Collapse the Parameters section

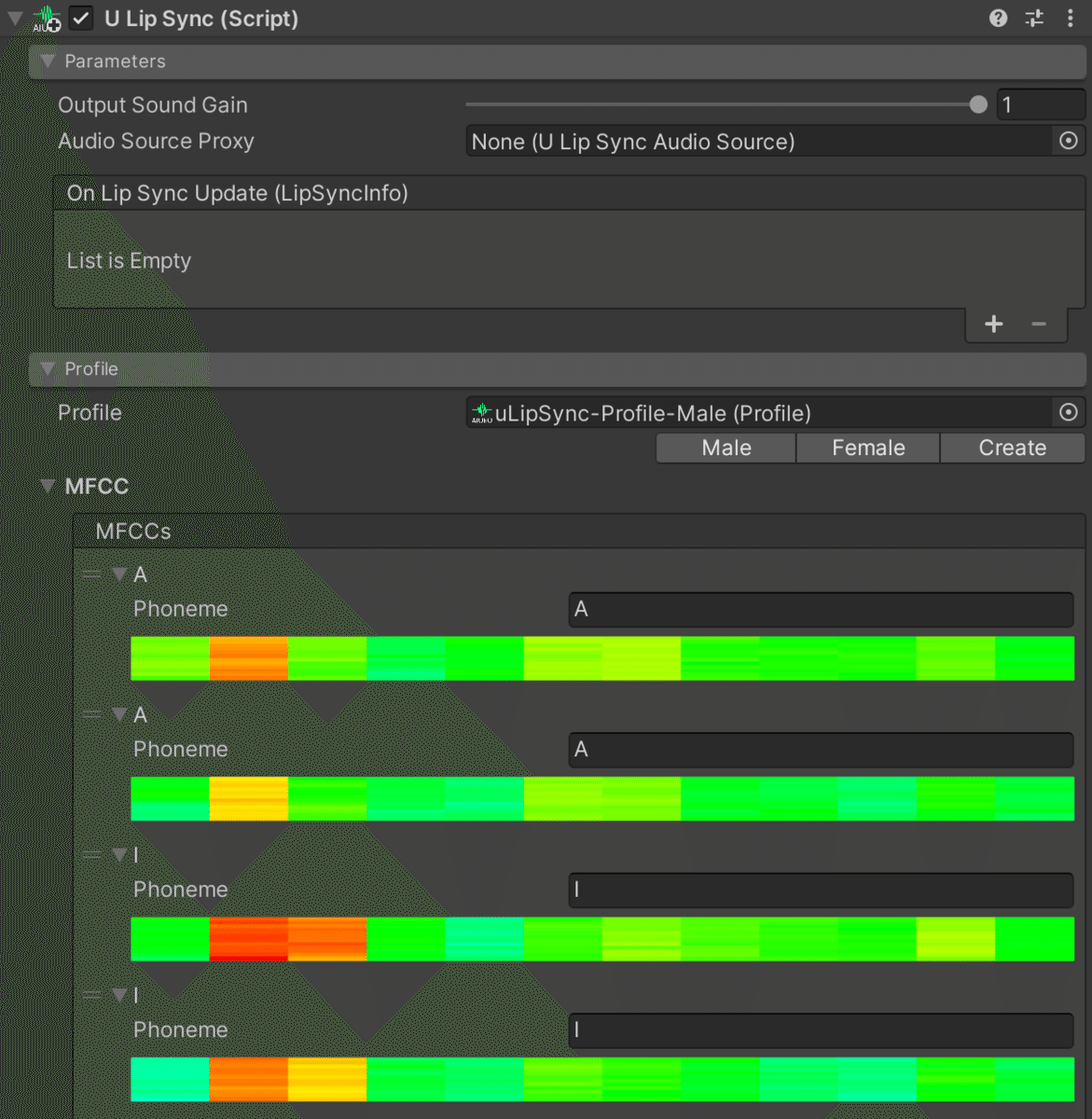48,61
